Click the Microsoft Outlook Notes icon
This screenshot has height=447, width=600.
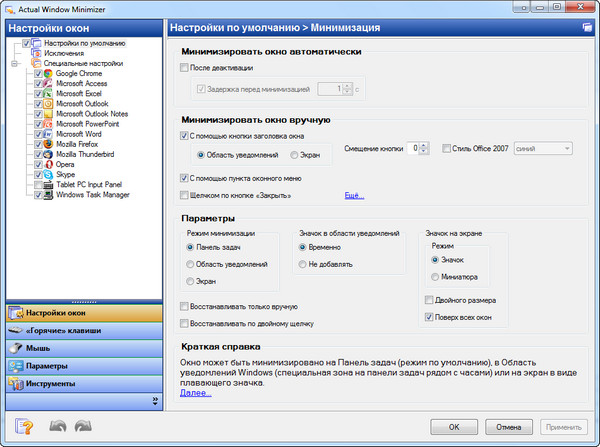48,114
